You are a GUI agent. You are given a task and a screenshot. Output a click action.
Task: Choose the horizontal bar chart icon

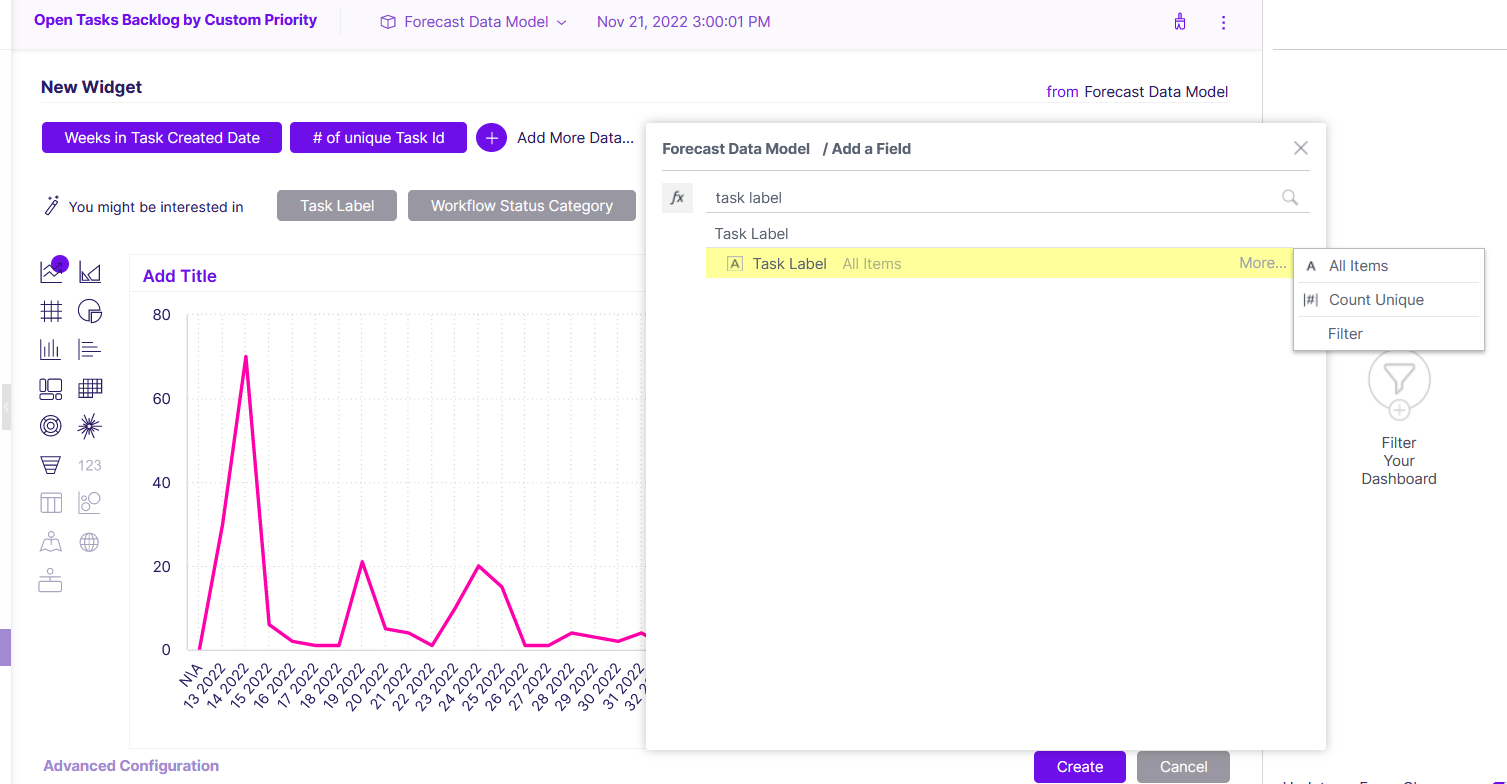(90, 349)
